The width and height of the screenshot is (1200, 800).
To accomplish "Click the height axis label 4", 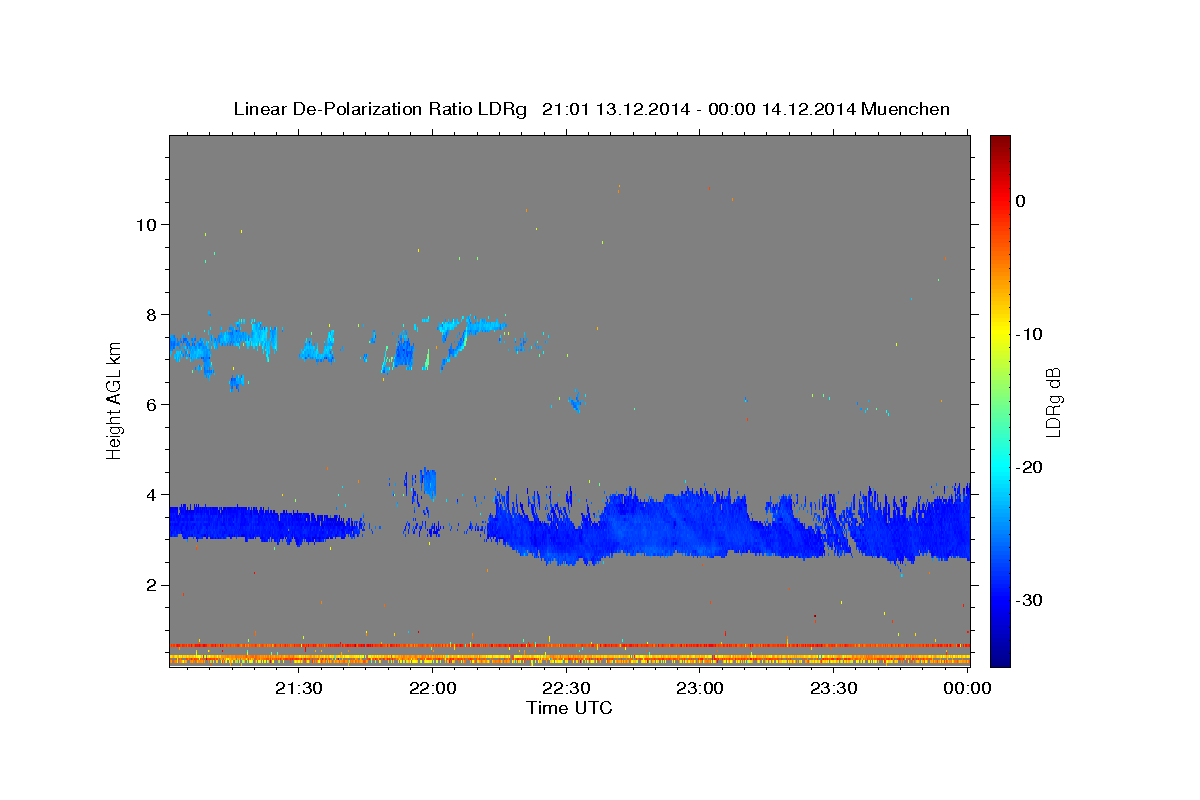I will [150, 495].
